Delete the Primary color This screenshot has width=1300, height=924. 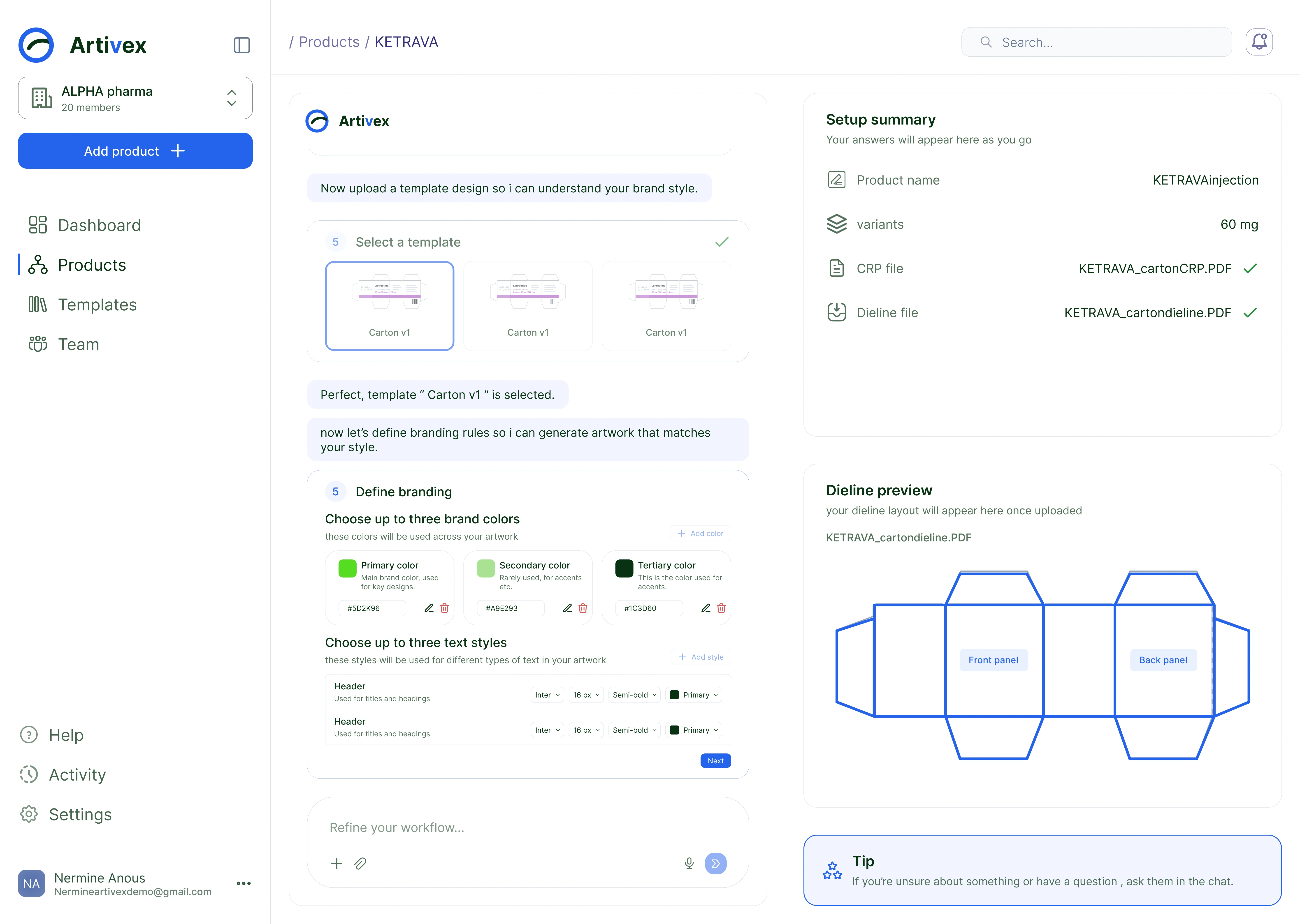[445, 608]
